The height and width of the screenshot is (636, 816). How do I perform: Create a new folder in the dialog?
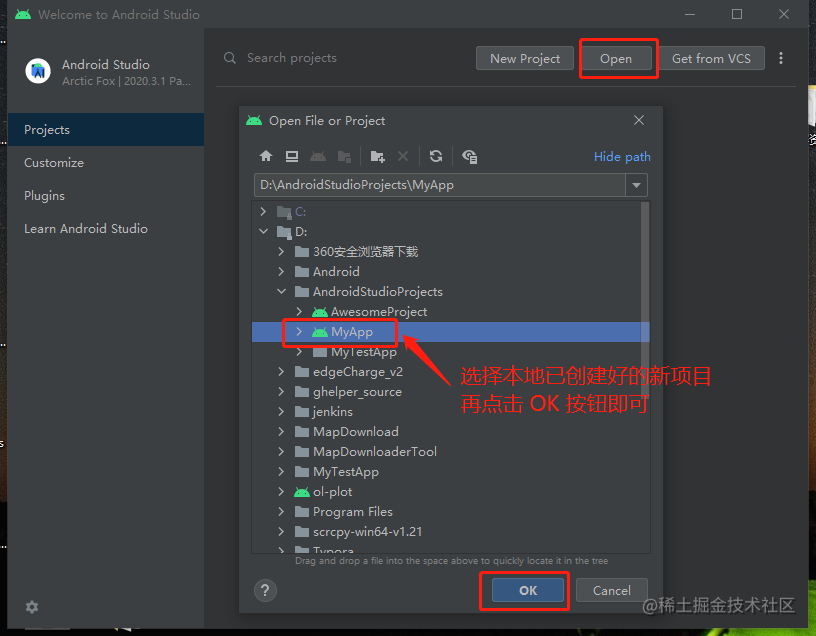click(x=377, y=156)
